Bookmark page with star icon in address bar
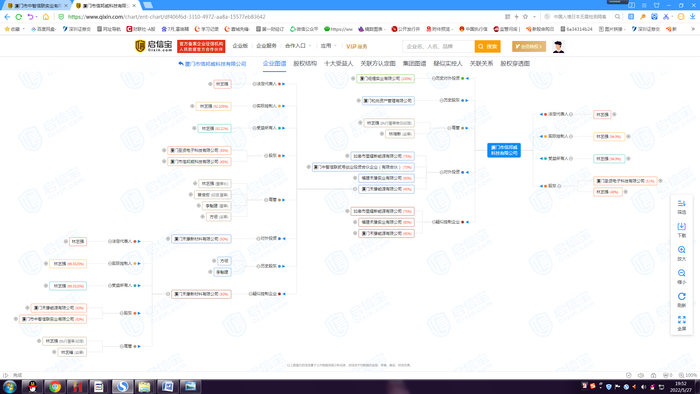700x394 pixels. (525, 17)
